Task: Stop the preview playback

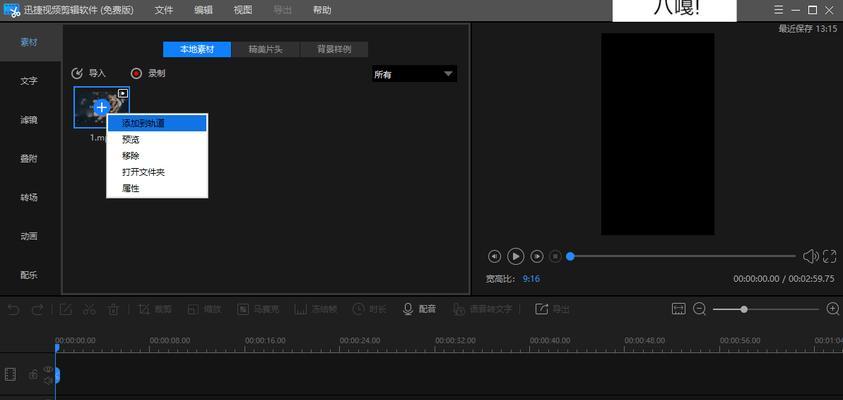Action: pyautogui.click(x=555, y=256)
